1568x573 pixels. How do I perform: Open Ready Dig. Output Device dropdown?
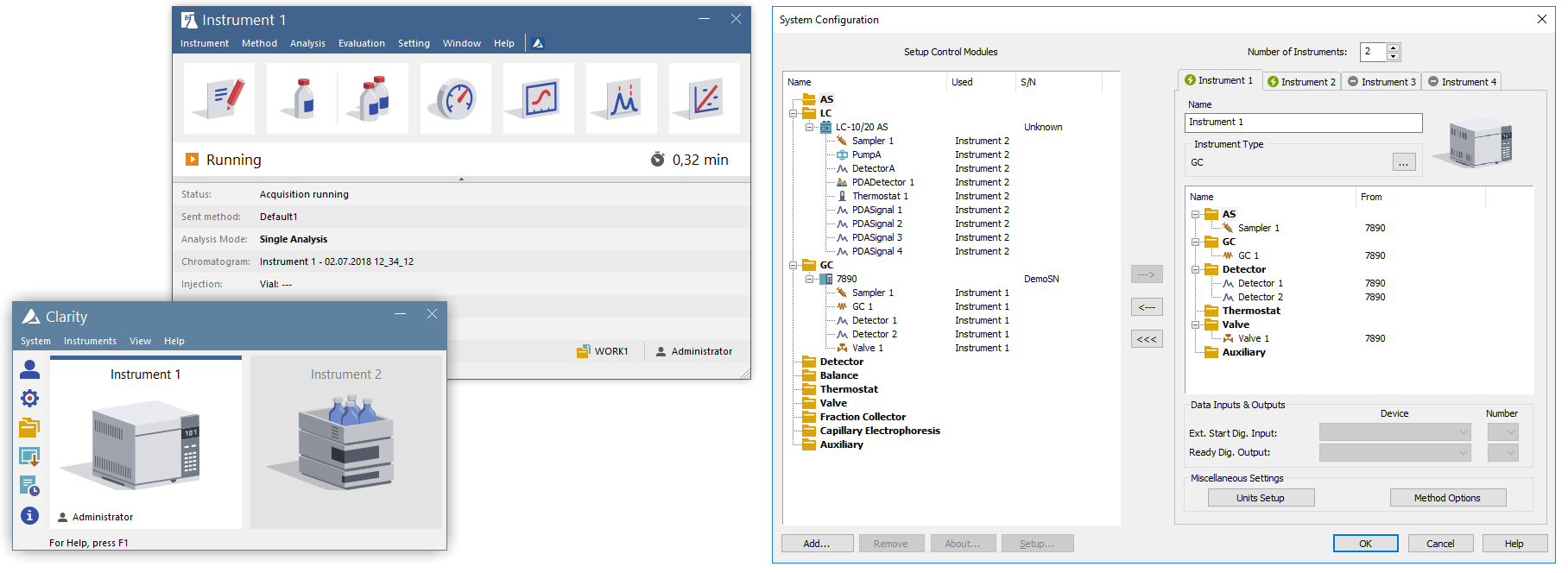click(1394, 452)
